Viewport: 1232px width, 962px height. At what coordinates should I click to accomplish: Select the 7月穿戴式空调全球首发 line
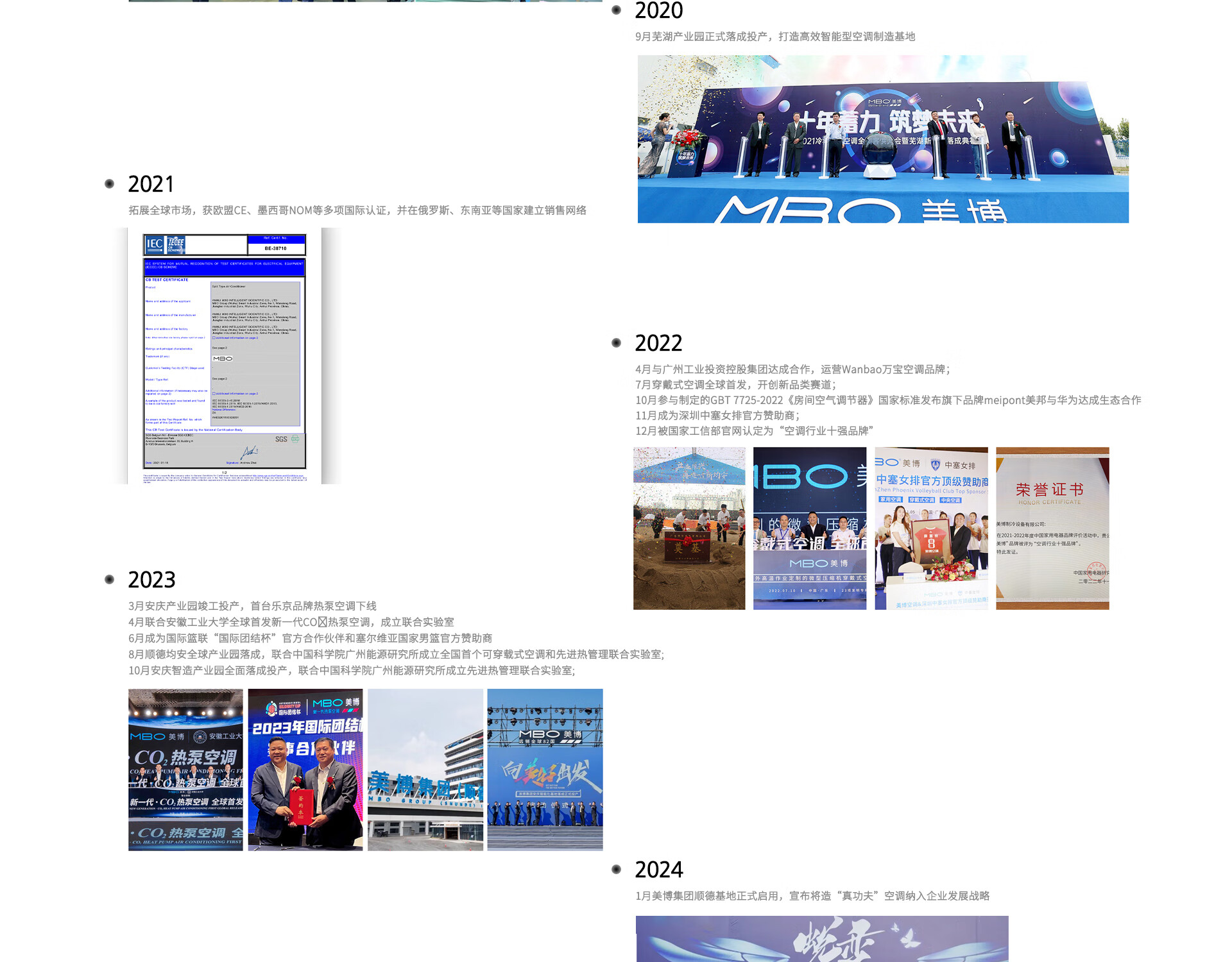(736, 385)
